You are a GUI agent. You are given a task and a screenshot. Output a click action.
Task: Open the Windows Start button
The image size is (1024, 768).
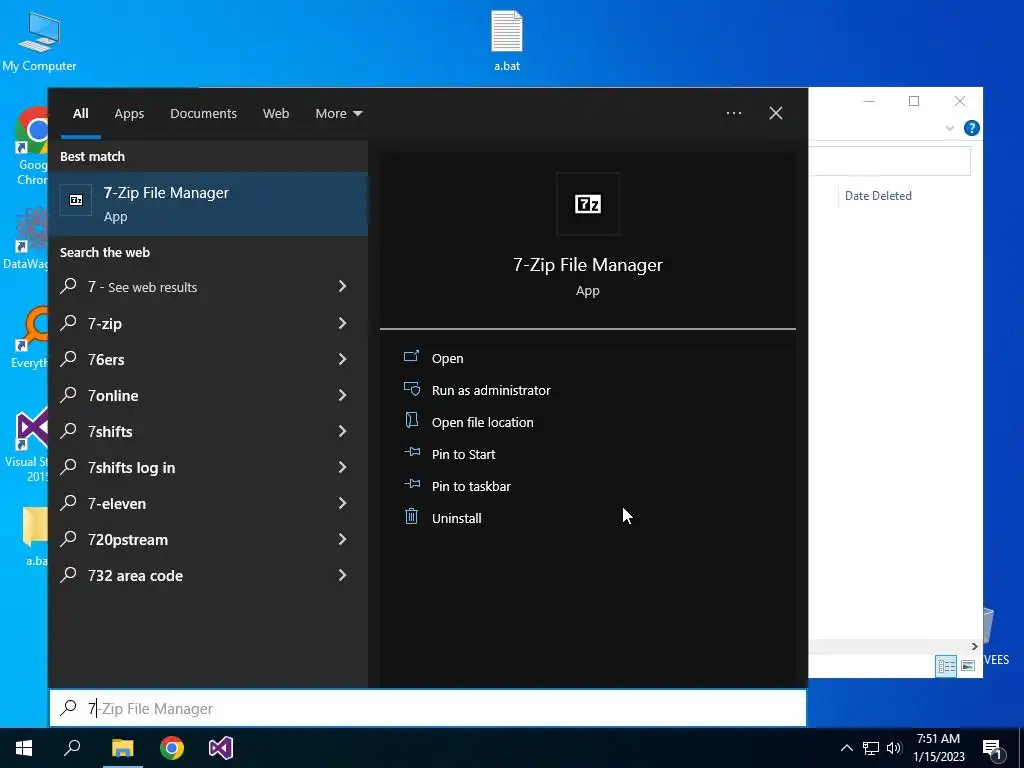pyautogui.click(x=24, y=748)
